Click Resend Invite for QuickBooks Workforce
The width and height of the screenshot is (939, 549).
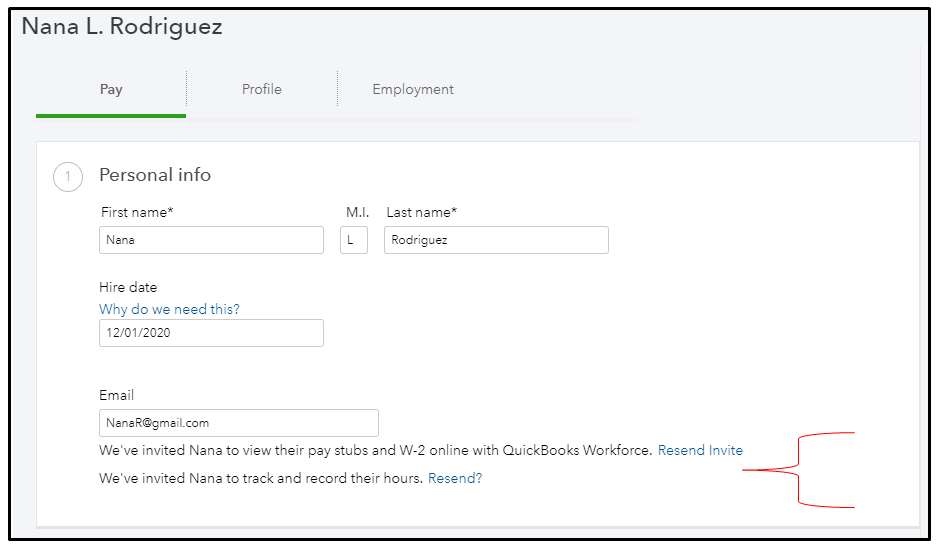pyautogui.click(x=700, y=450)
